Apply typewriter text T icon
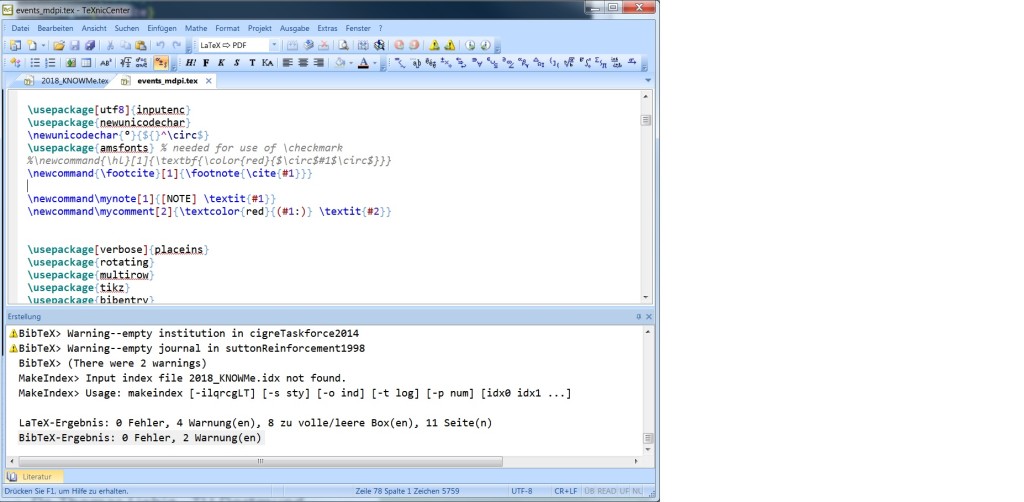The height and width of the screenshot is (502, 1024). 253,63
